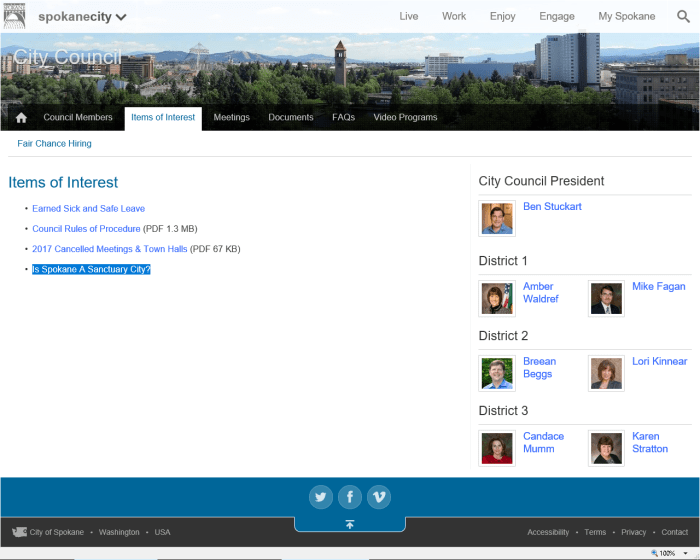Click the back-to-top arrow in footer
The width and height of the screenshot is (700, 560).
pos(349,524)
